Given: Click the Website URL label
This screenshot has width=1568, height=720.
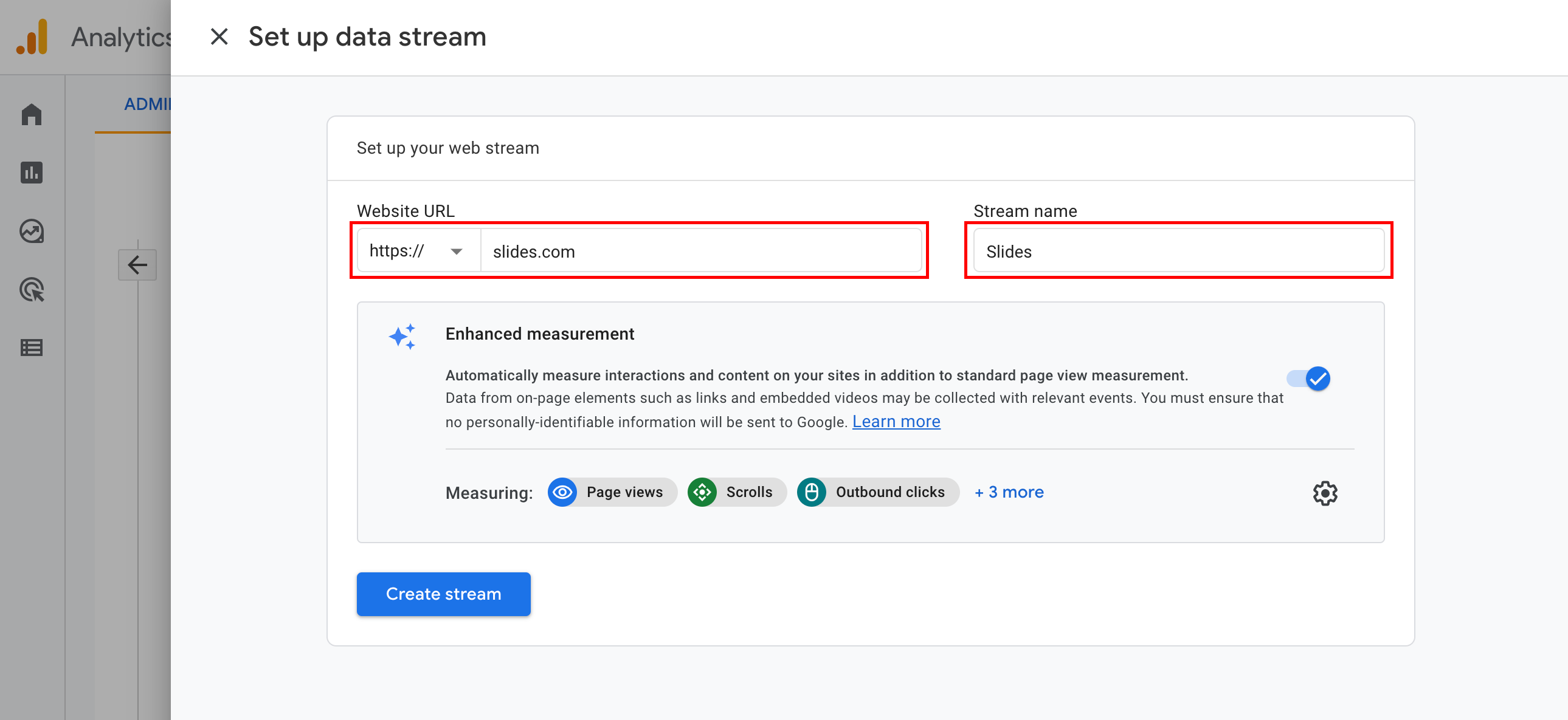Looking at the screenshot, I should (x=406, y=211).
